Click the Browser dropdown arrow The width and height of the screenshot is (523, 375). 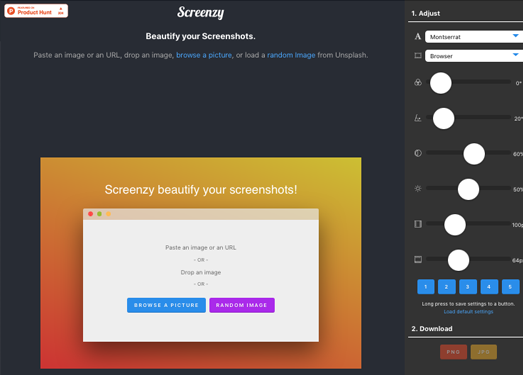[516, 55]
